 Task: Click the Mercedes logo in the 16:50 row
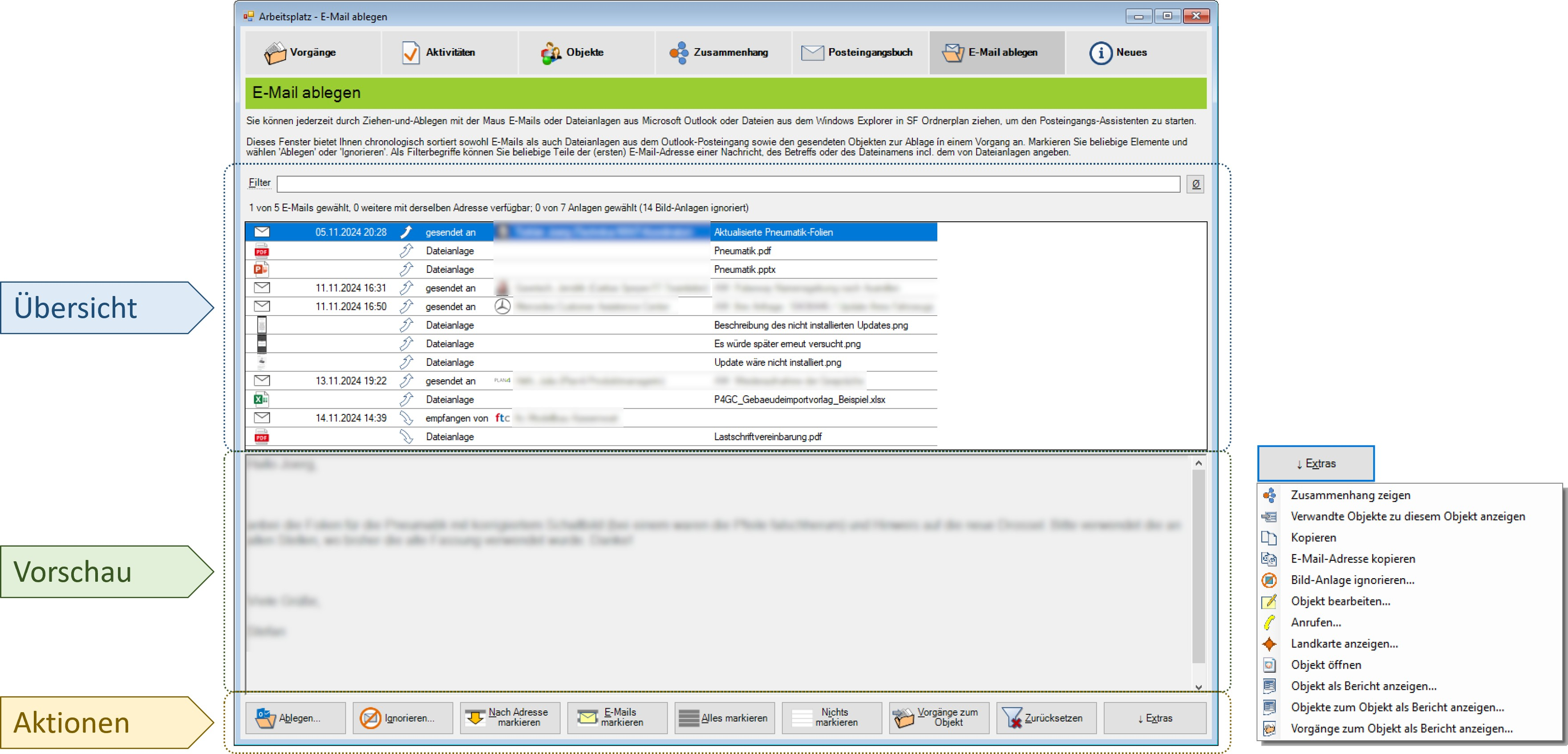coord(502,306)
